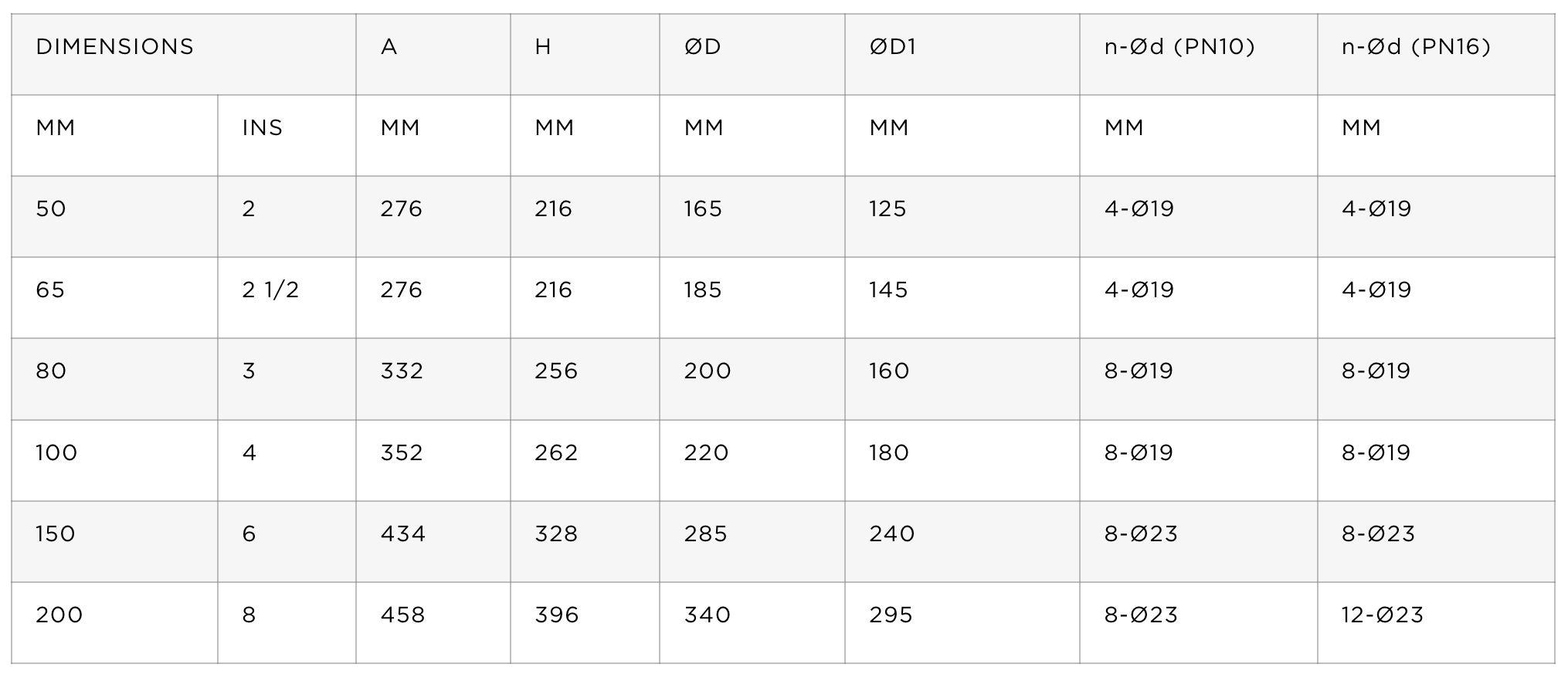Select the H value 396 cell
Viewport: 1568px width, 681px height.
(x=585, y=623)
